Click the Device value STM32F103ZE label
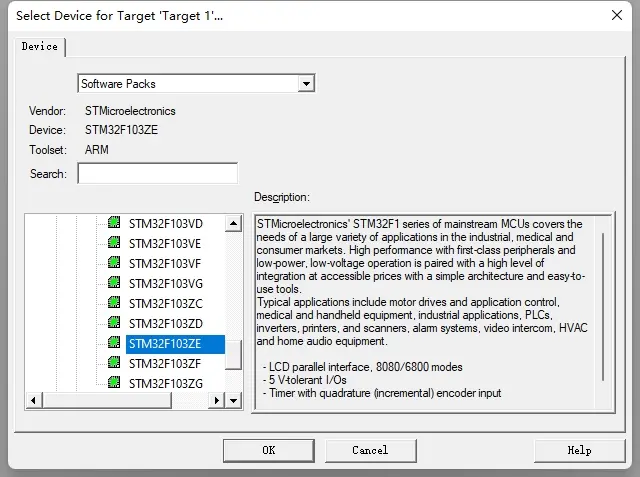640x477 pixels. 121,130
